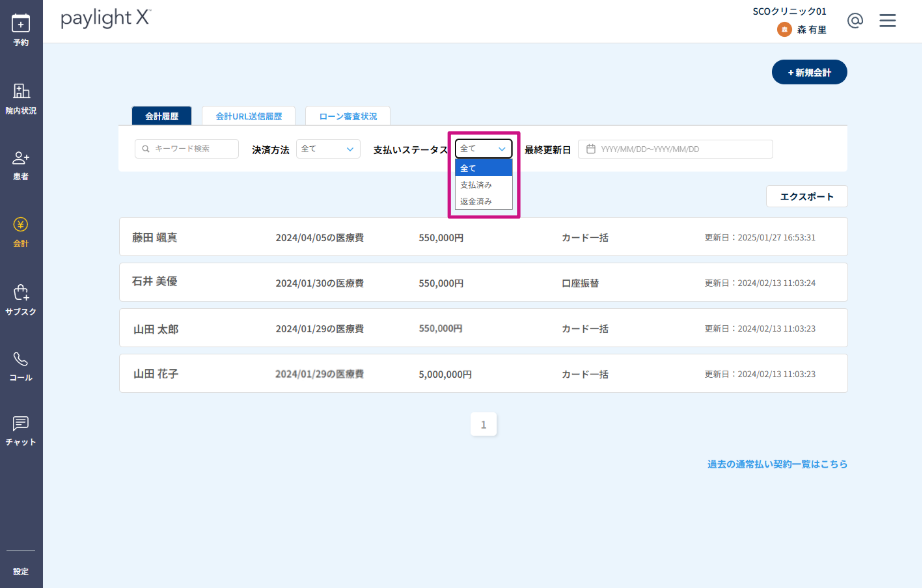This screenshot has width=922, height=588.
Task: Open the 院内状況 clinic status icon
Action: coord(21,98)
